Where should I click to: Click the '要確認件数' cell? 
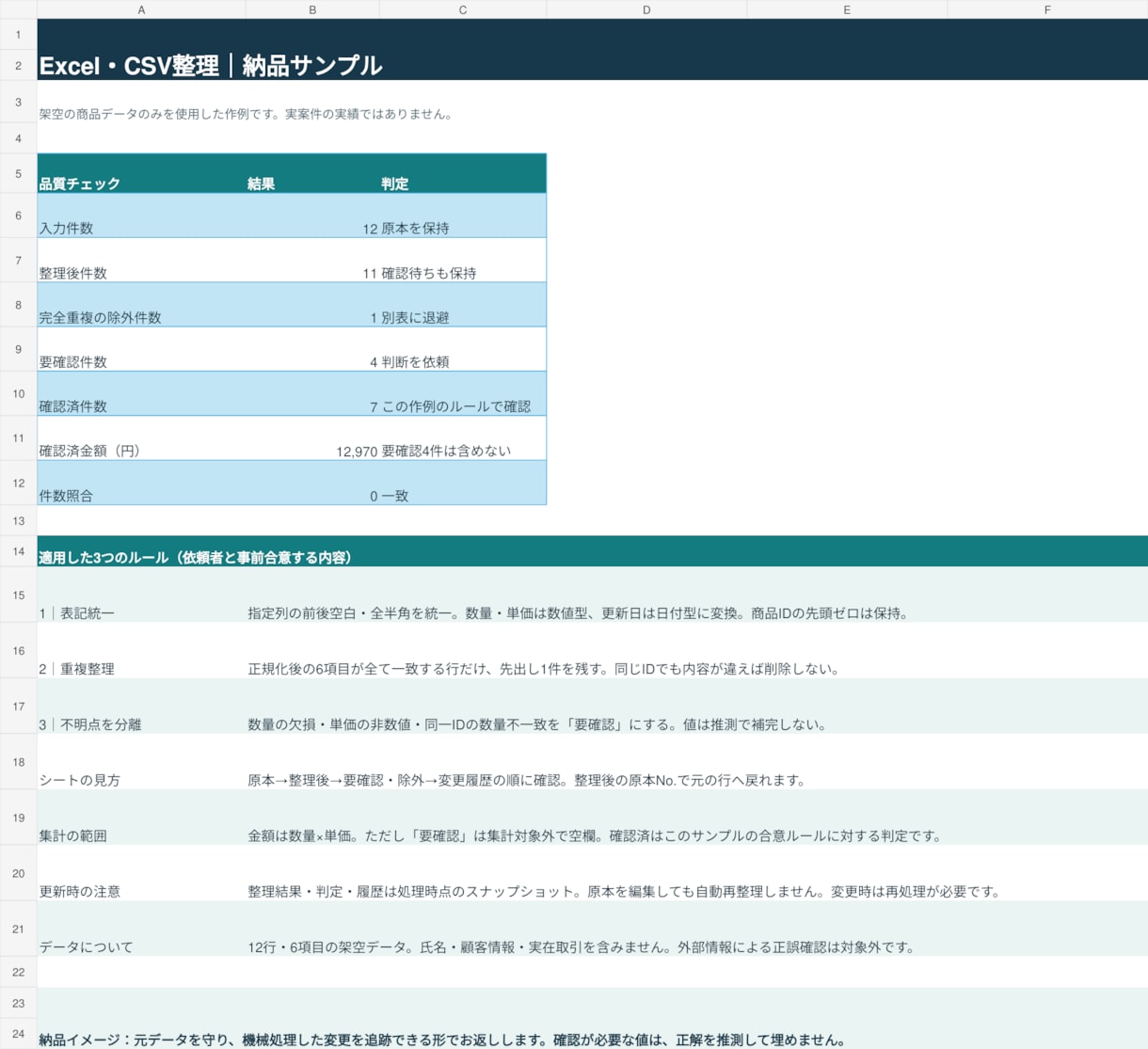(141, 349)
